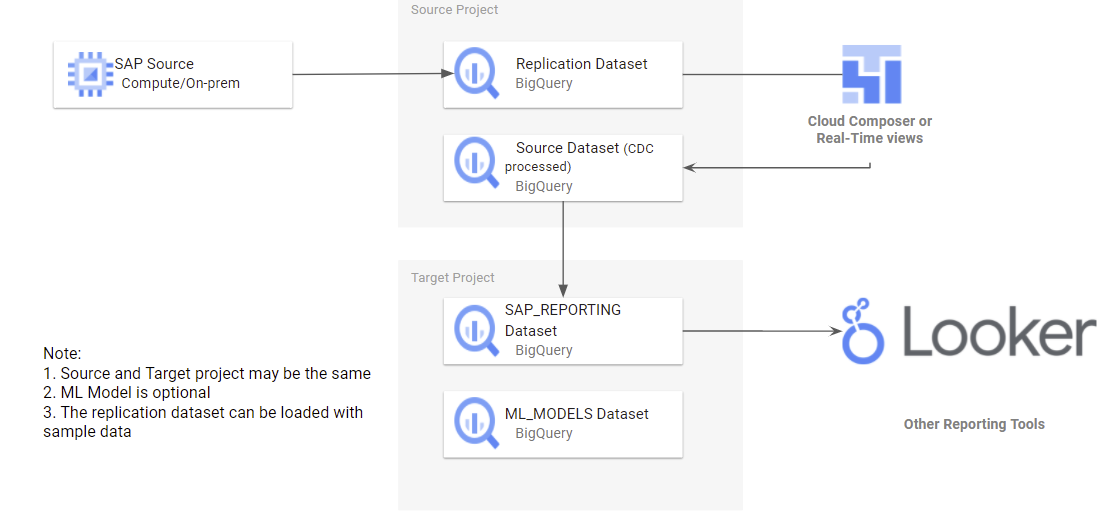
Task: Click the SAP Source compute chip icon
Action: 91,74
